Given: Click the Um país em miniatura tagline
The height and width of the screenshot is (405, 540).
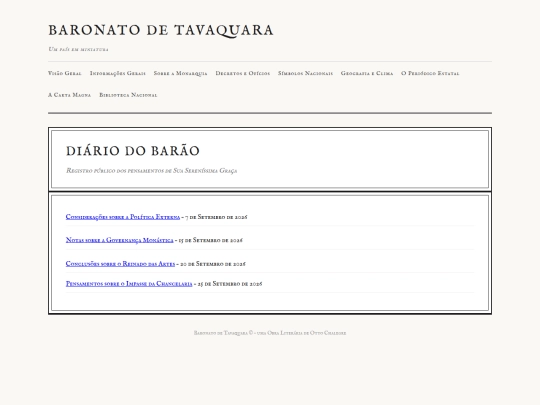Looking at the screenshot, I should [78, 49].
